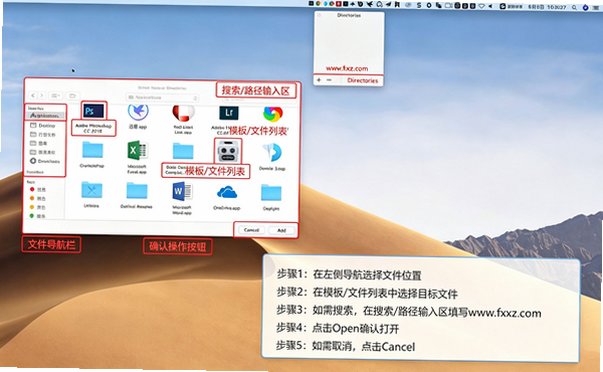The width and height of the screenshot is (603, 372).
Task: Select the Microsoft Excel.app icon
Action: pyautogui.click(x=137, y=151)
